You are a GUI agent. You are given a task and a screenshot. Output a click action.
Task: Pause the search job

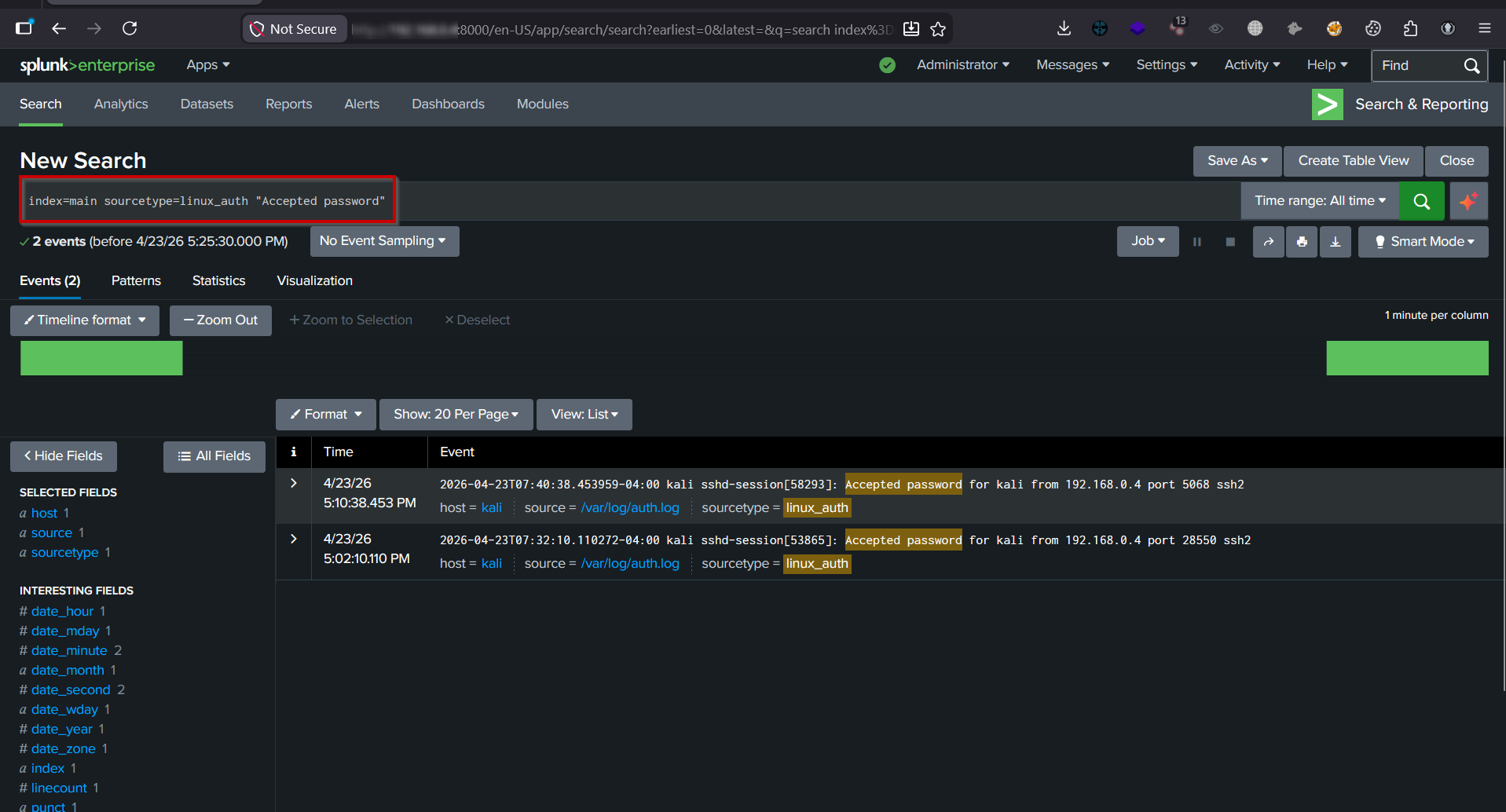(x=1197, y=242)
